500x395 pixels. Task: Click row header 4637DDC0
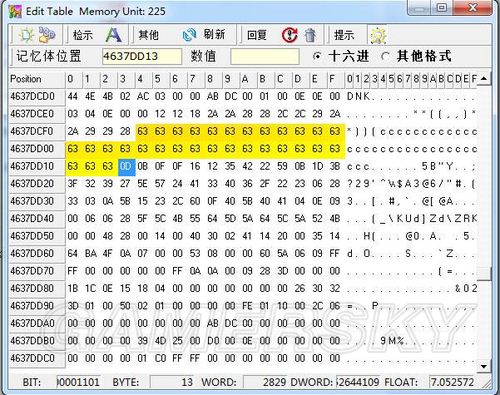coord(37,358)
